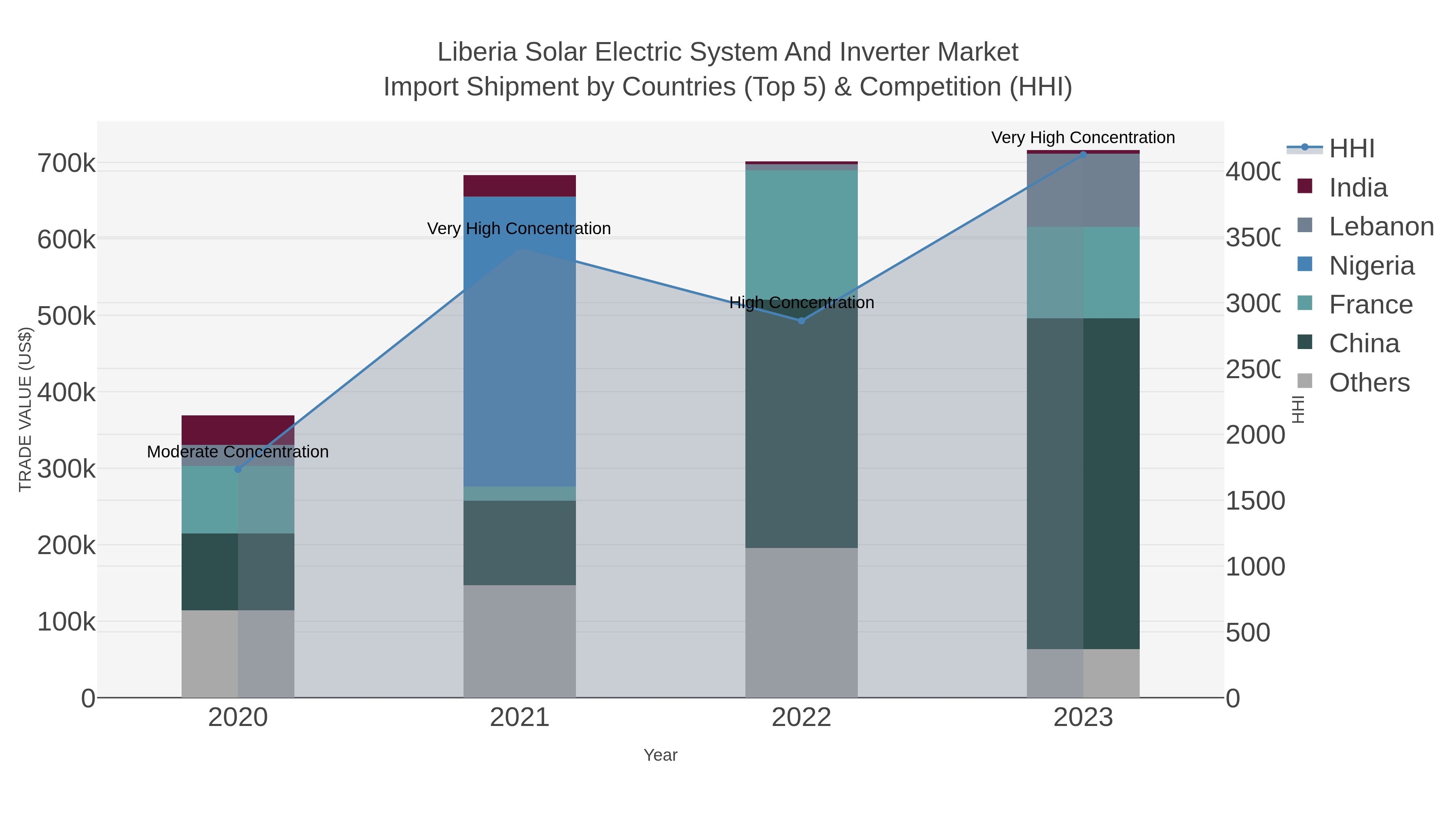
Task: Click the China bar segment in 2021
Action: pos(519,543)
